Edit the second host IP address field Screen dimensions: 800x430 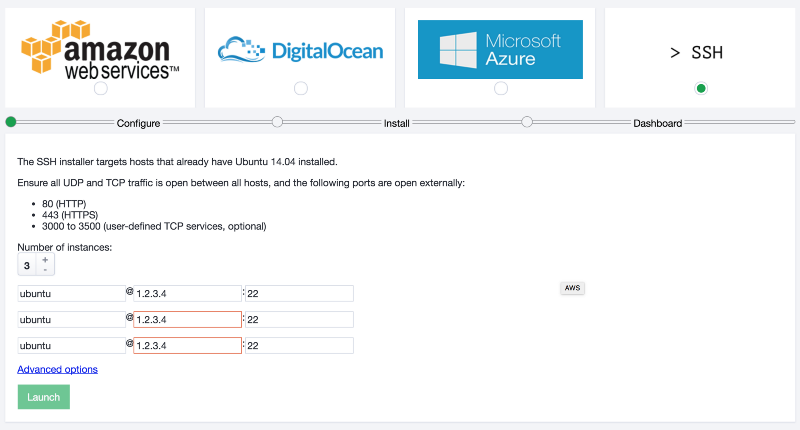coord(187,319)
